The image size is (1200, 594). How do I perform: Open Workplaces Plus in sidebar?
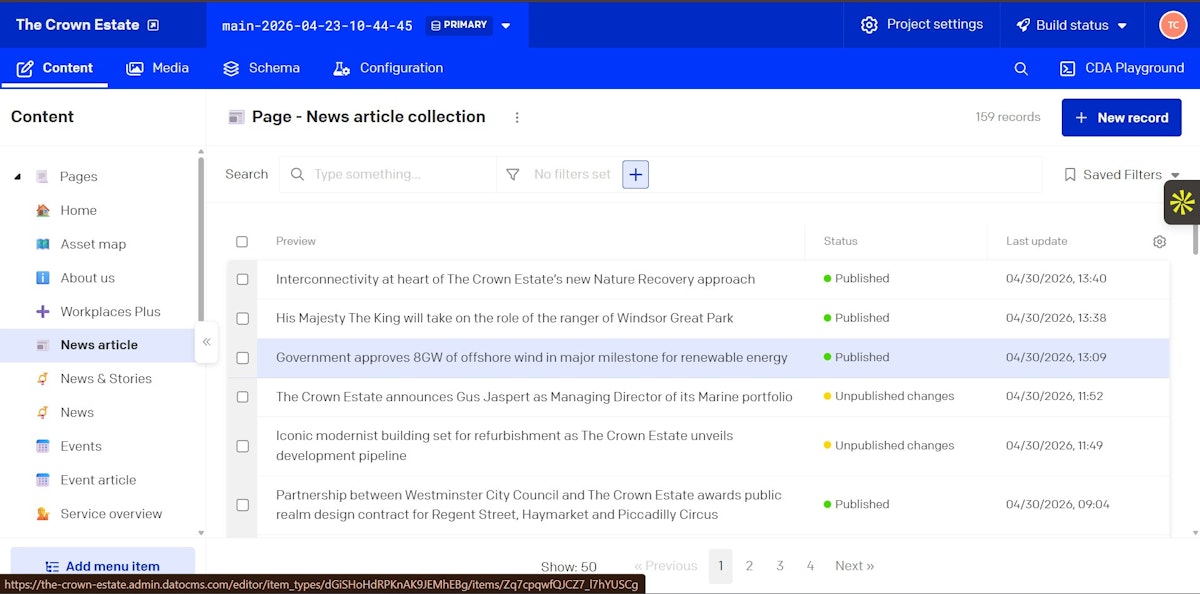click(110, 312)
